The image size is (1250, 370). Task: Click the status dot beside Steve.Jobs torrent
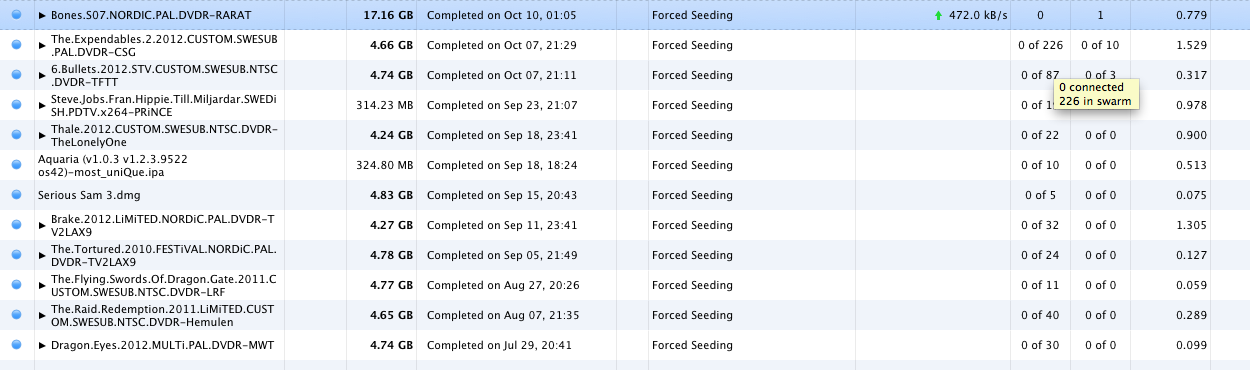point(16,105)
